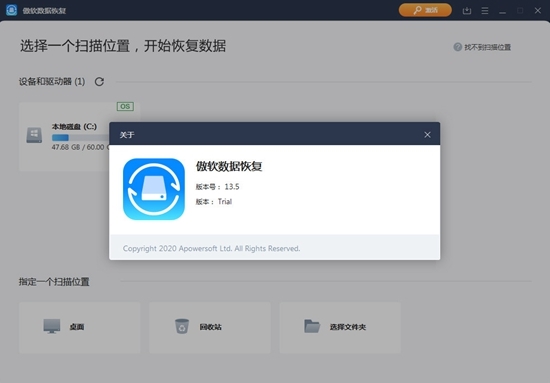Choose 选择文件夹 folder location

click(340, 328)
